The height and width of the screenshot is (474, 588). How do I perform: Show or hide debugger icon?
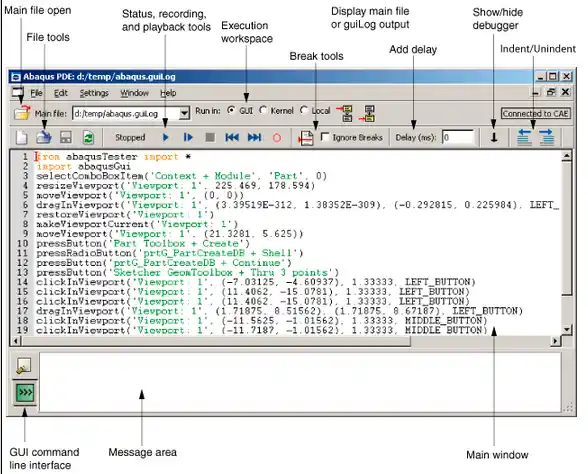point(494,138)
